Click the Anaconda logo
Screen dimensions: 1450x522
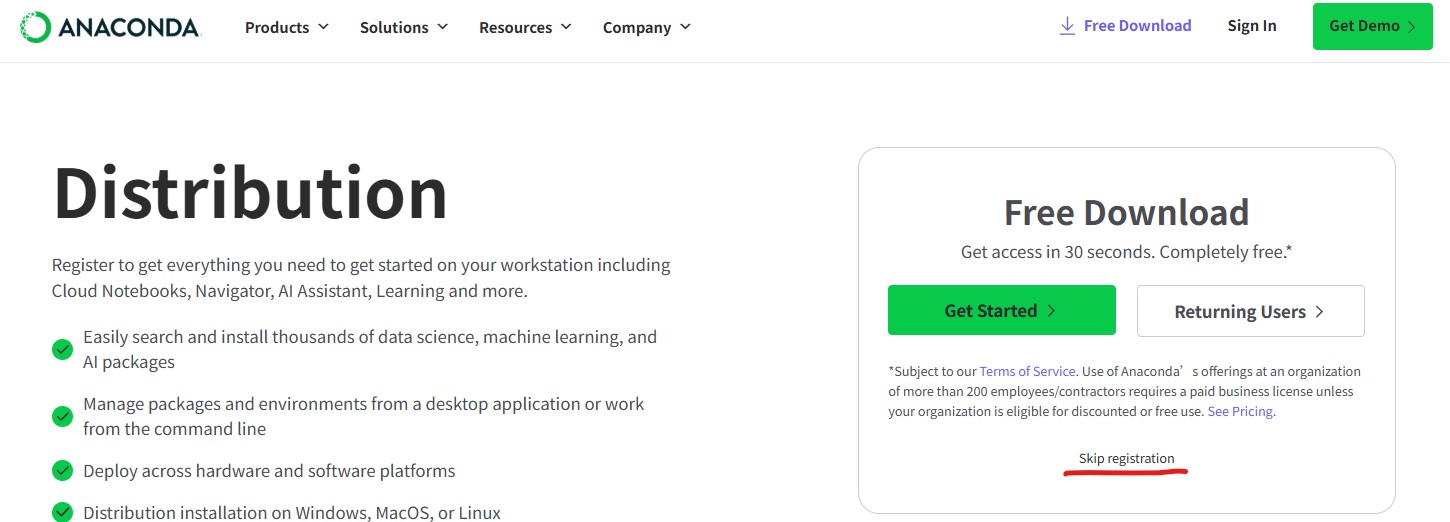tap(110, 27)
